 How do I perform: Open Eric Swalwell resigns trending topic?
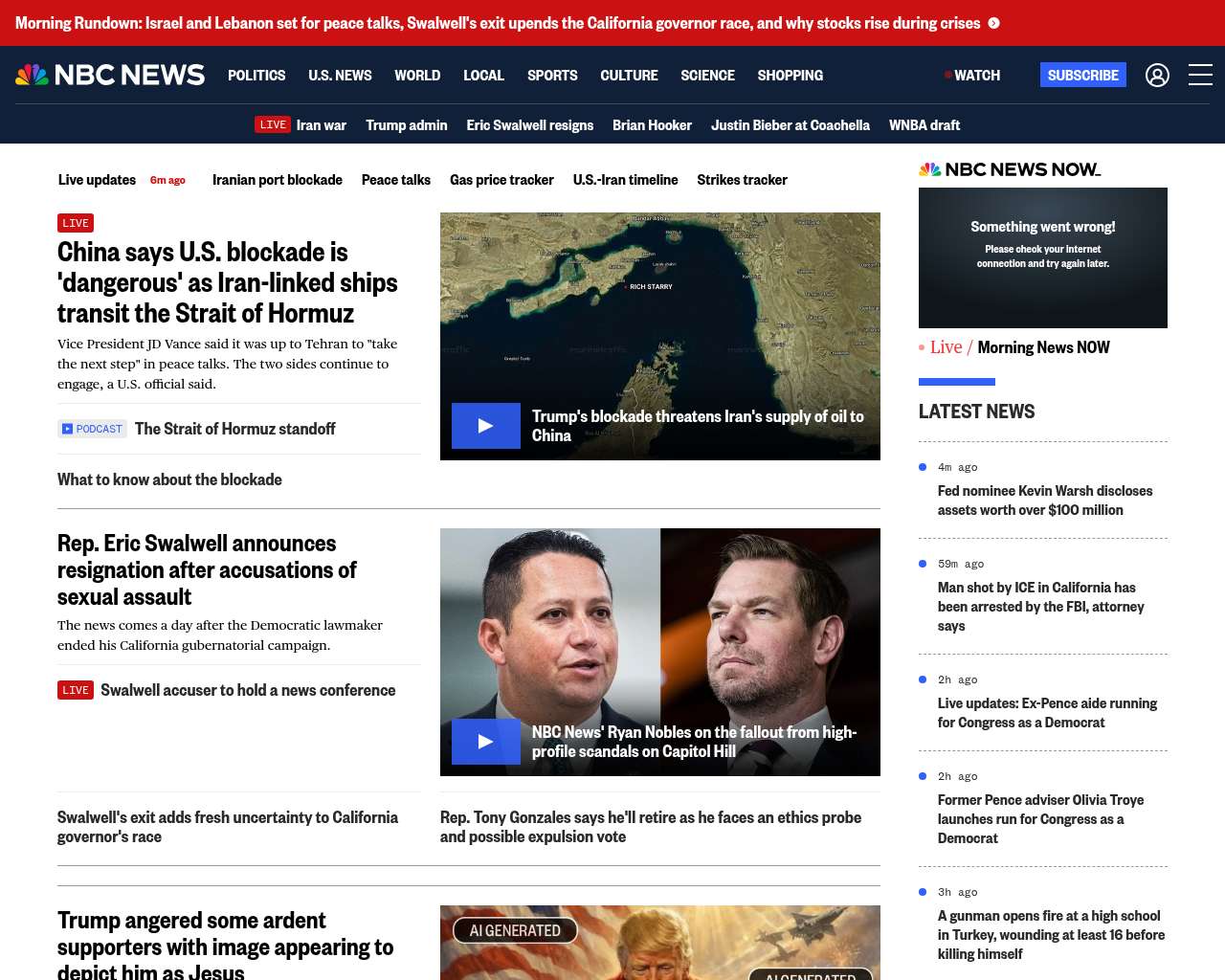pos(529,124)
